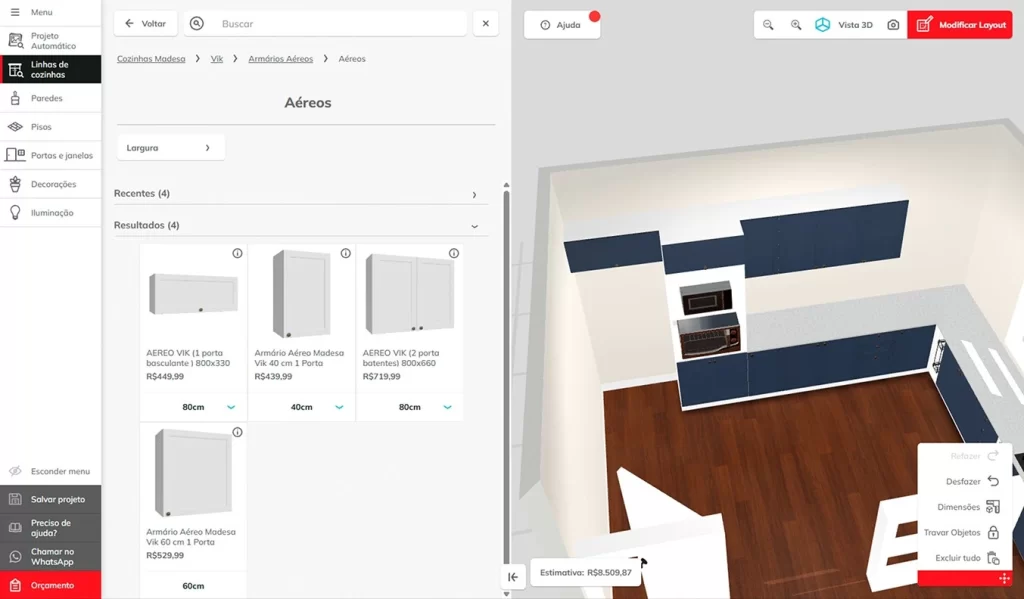Image resolution: width=1024 pixels, height=599 pixels.
Task: Show info for Armário Aéreo Vik 40 cm
Action: pyautogui.click(x=345, y=253)
